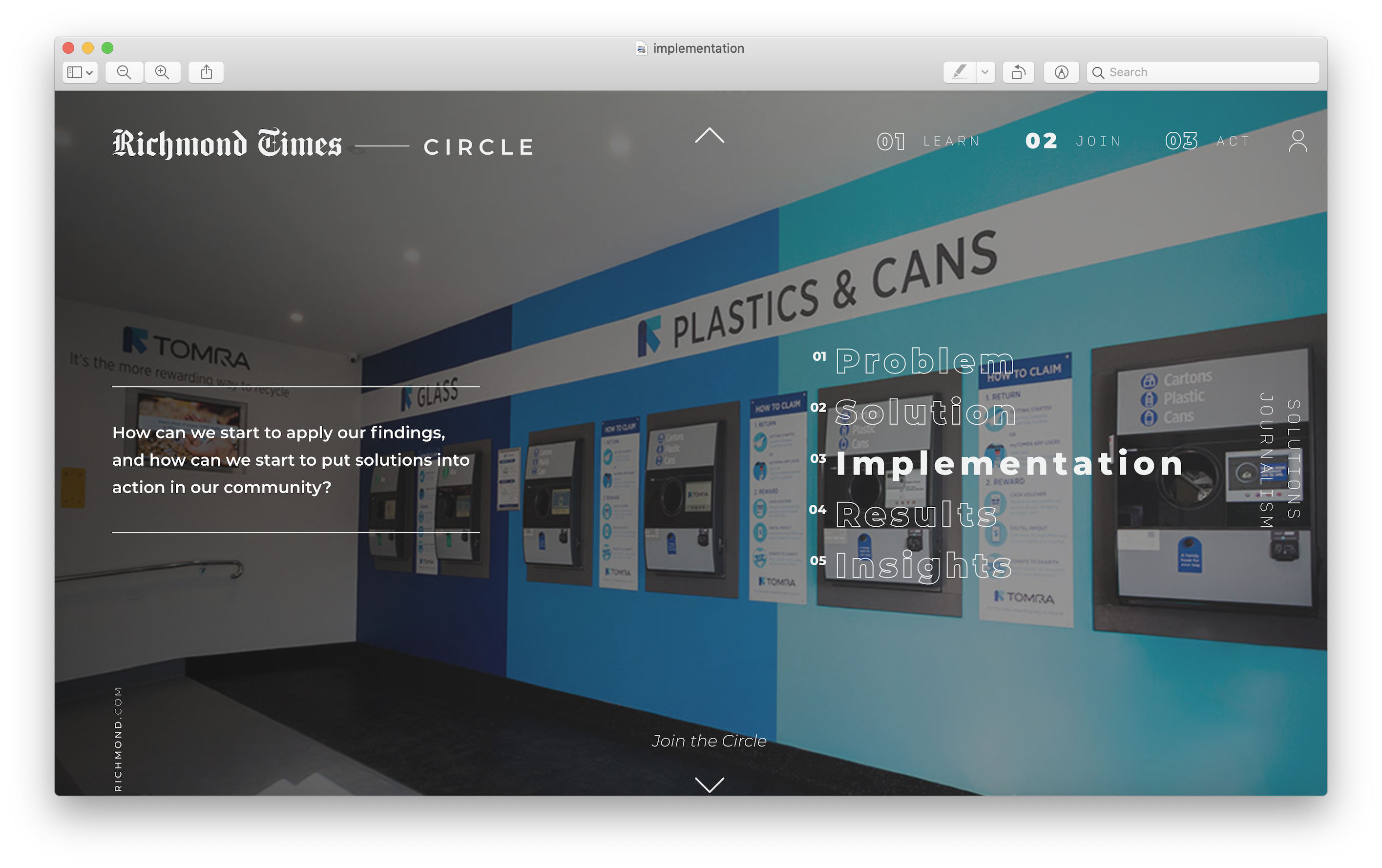
Task: Select the 01 Problem section
Action: click(913, 361)
